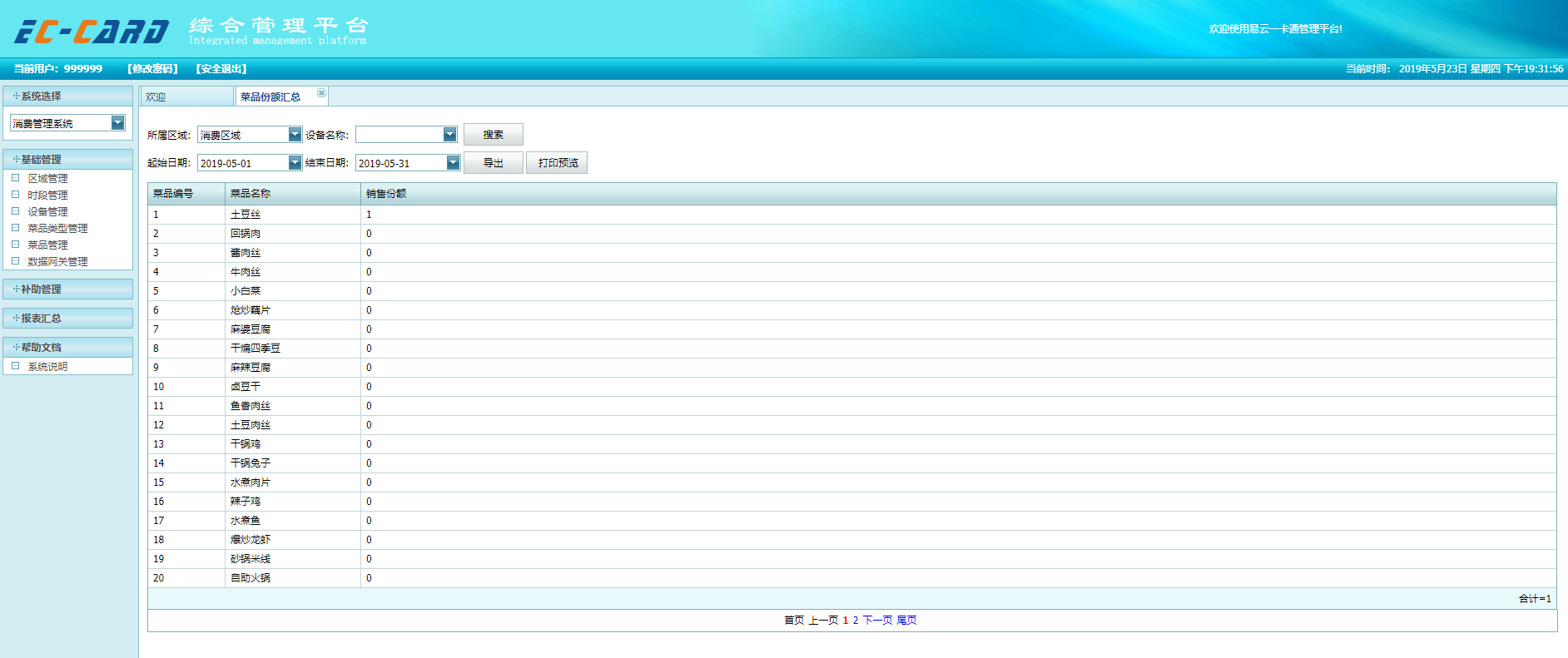Image resolution: width=1568 pixels, height=658 pixels.
Task: Select the 水煮肉片 cell
Action: [293, 482]
